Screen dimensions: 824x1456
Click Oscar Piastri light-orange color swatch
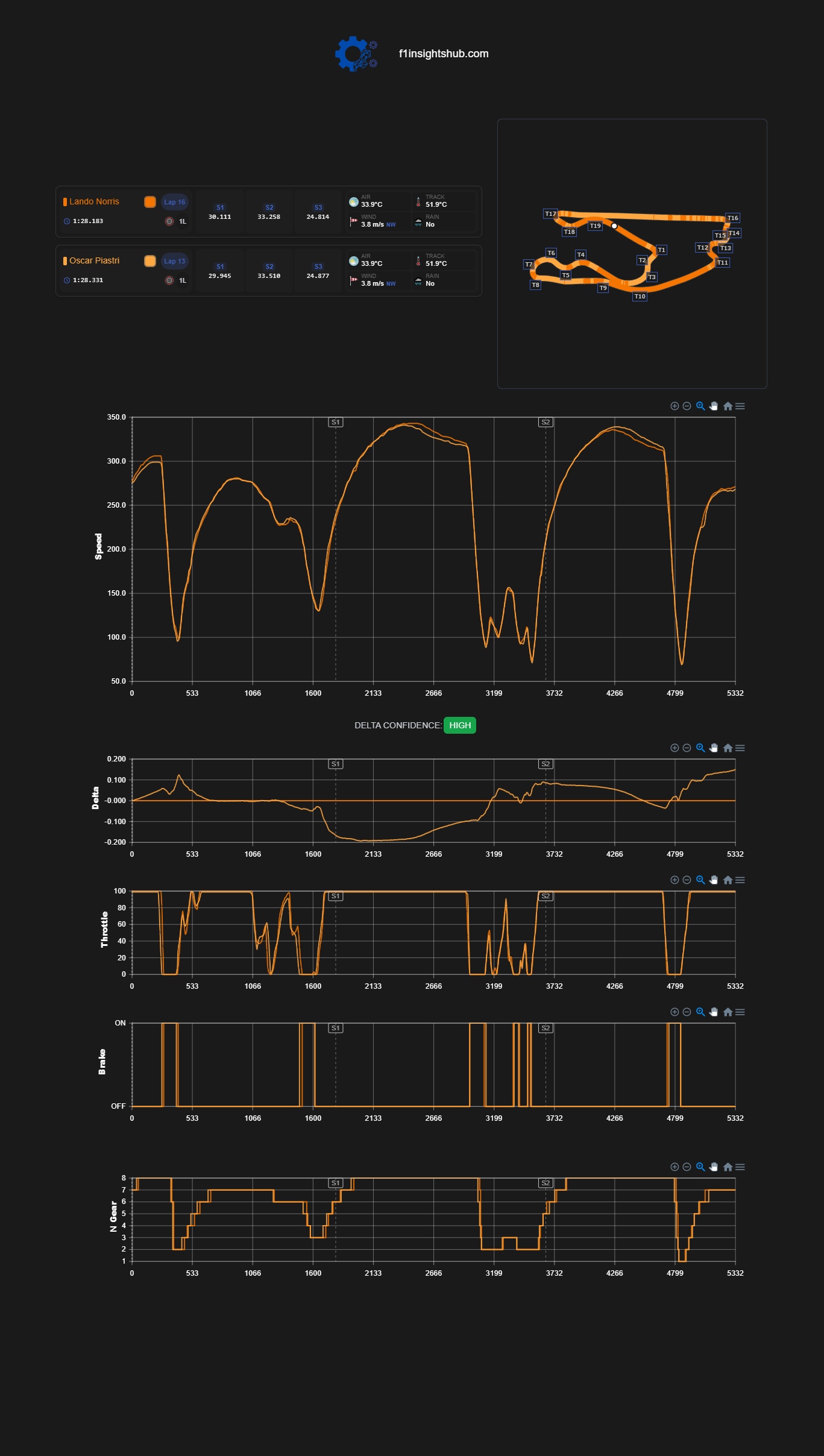(x=150, y=261)
